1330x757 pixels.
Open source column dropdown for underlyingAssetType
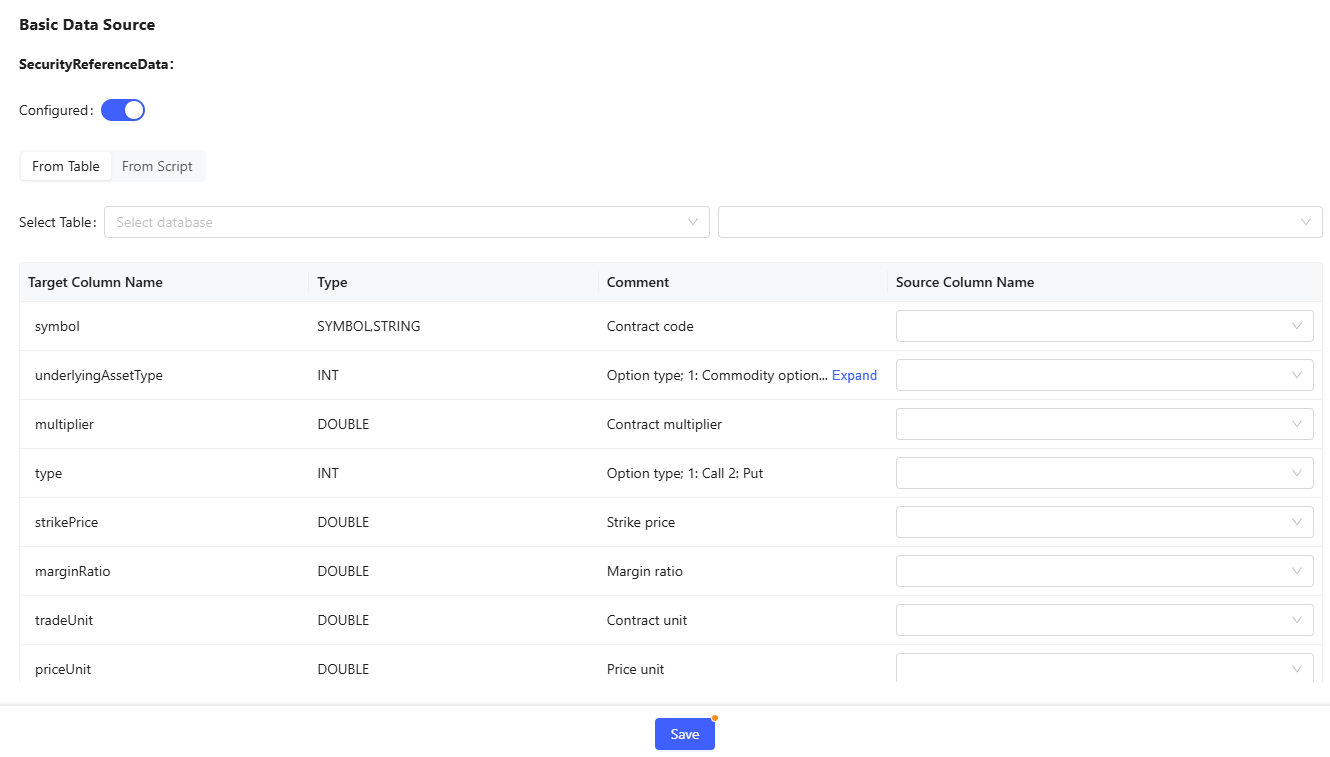pyautogui.click(x=1095, y=375)
